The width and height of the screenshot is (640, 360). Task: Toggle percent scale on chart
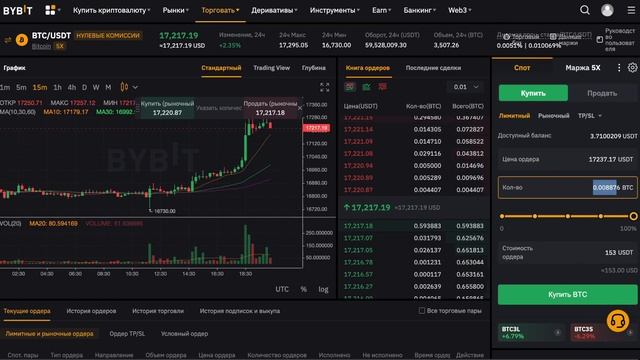click(x=303, y=289)
